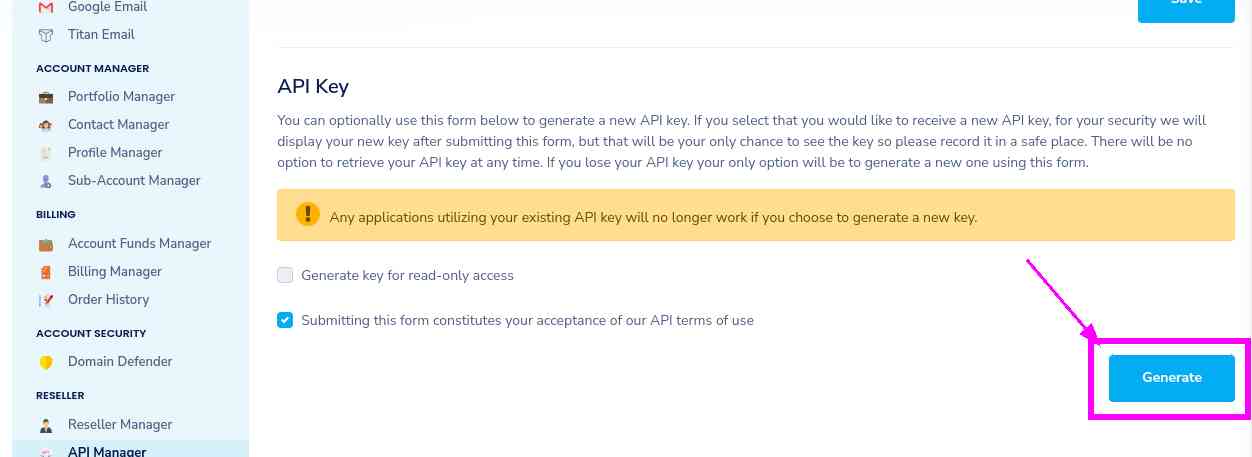Click the Portfolio Manager briefcase icon
The width and height of the screenshot is (1252, 457).
pos(46,97)
